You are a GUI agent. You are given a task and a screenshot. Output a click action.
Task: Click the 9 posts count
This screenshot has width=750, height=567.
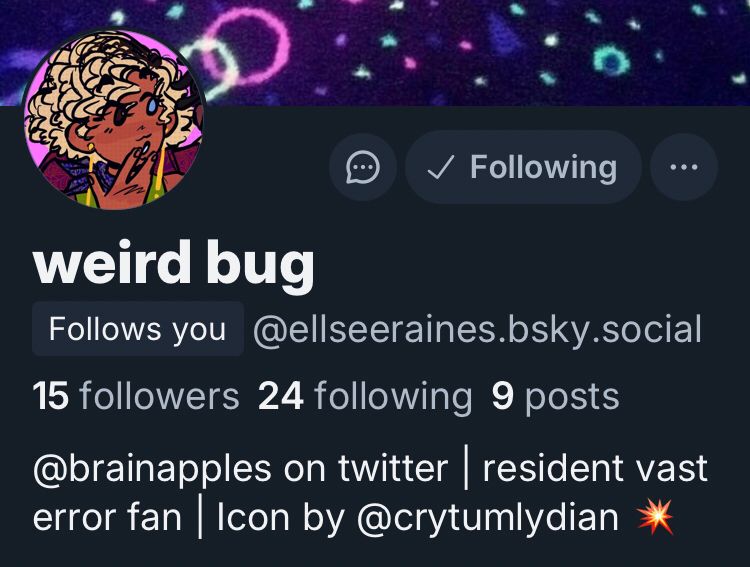(x=555, y=396)
